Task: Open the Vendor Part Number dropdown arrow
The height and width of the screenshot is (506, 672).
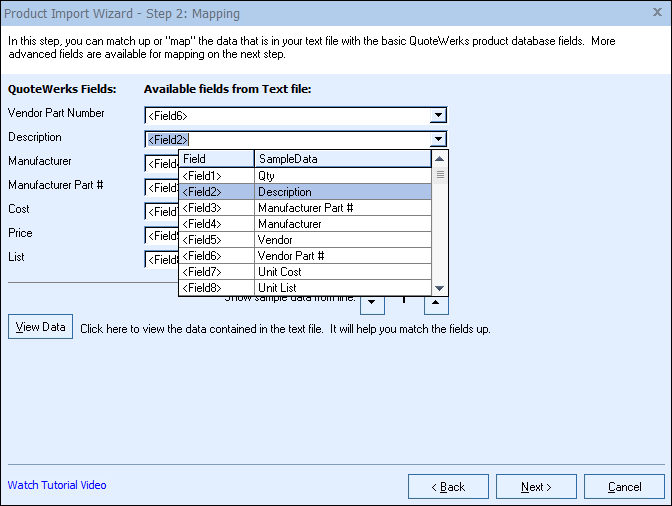Action: [x=438, y=116]
